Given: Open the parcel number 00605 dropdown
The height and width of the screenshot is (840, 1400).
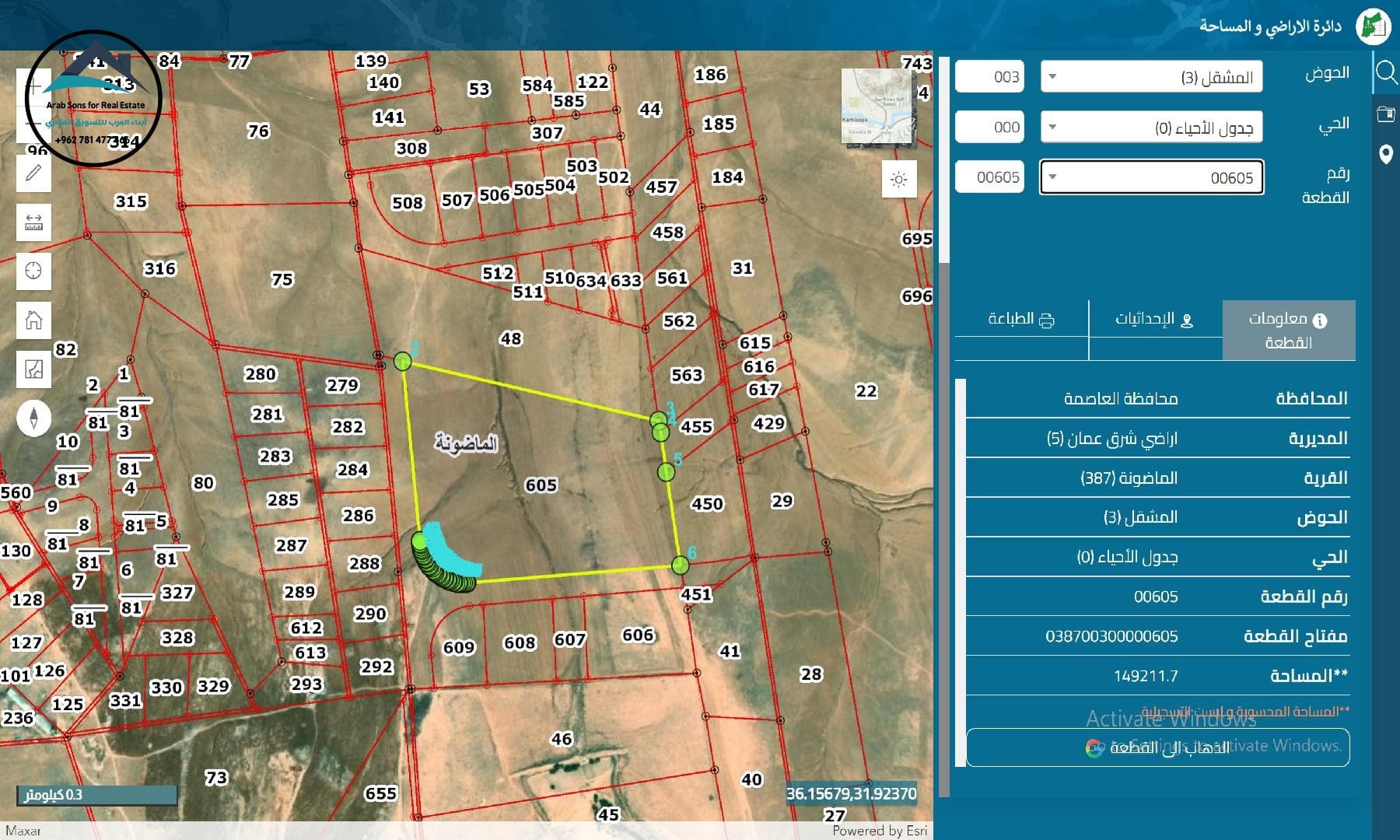Looking at the screenshot, I should coord(1151,177).
